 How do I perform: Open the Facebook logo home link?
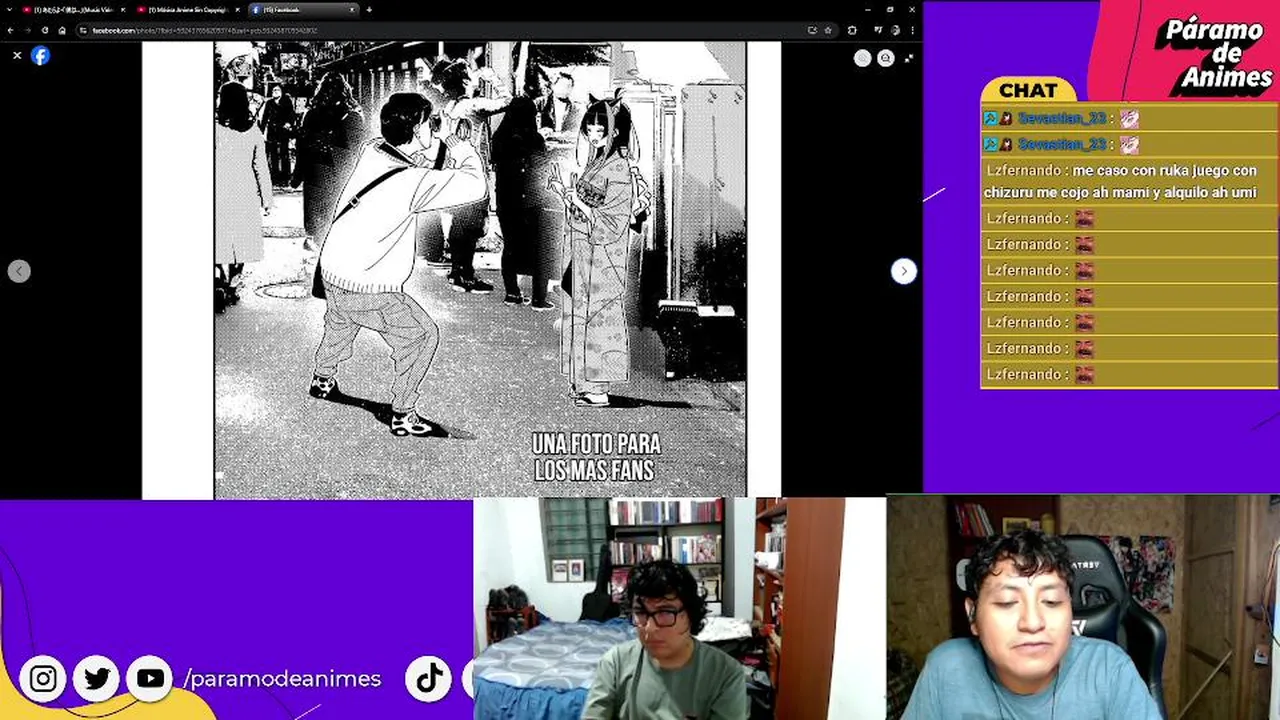click(40, 56)
